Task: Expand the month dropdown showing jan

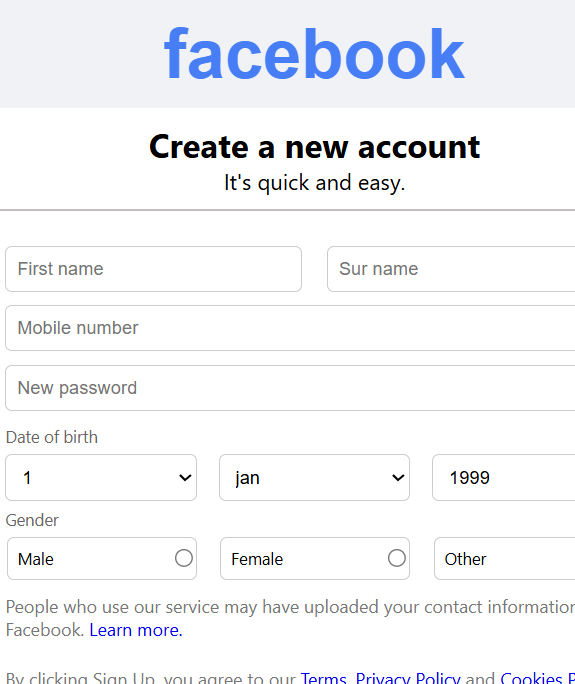Action: [x=314, y=477]
